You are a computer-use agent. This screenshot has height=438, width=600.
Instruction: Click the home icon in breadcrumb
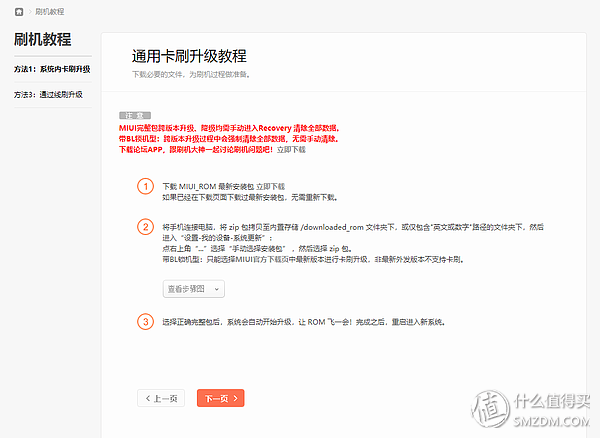click(x=19, y=12)
